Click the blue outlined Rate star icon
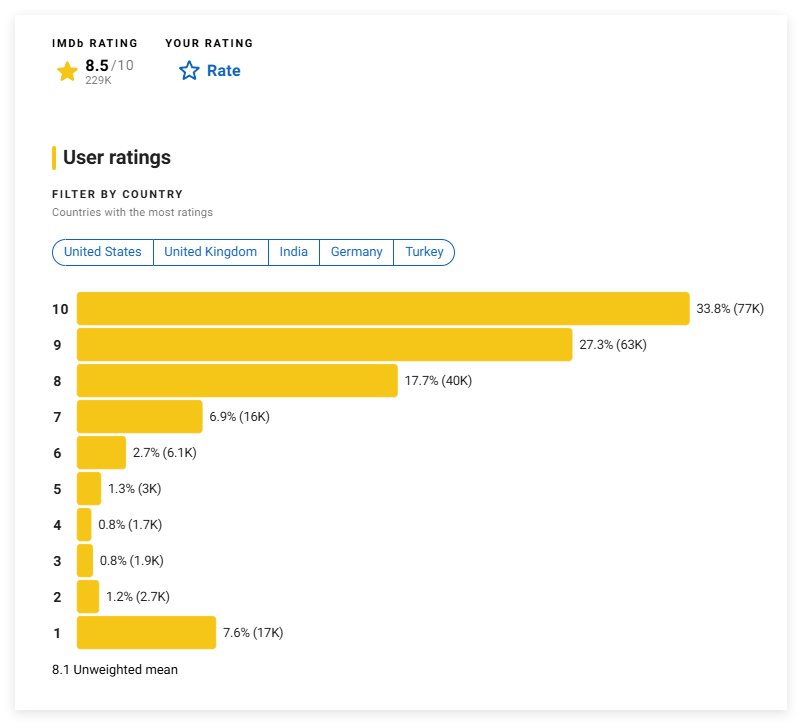Image resolution: width=802 pixels, height=725 pixels. click(189, 71)
